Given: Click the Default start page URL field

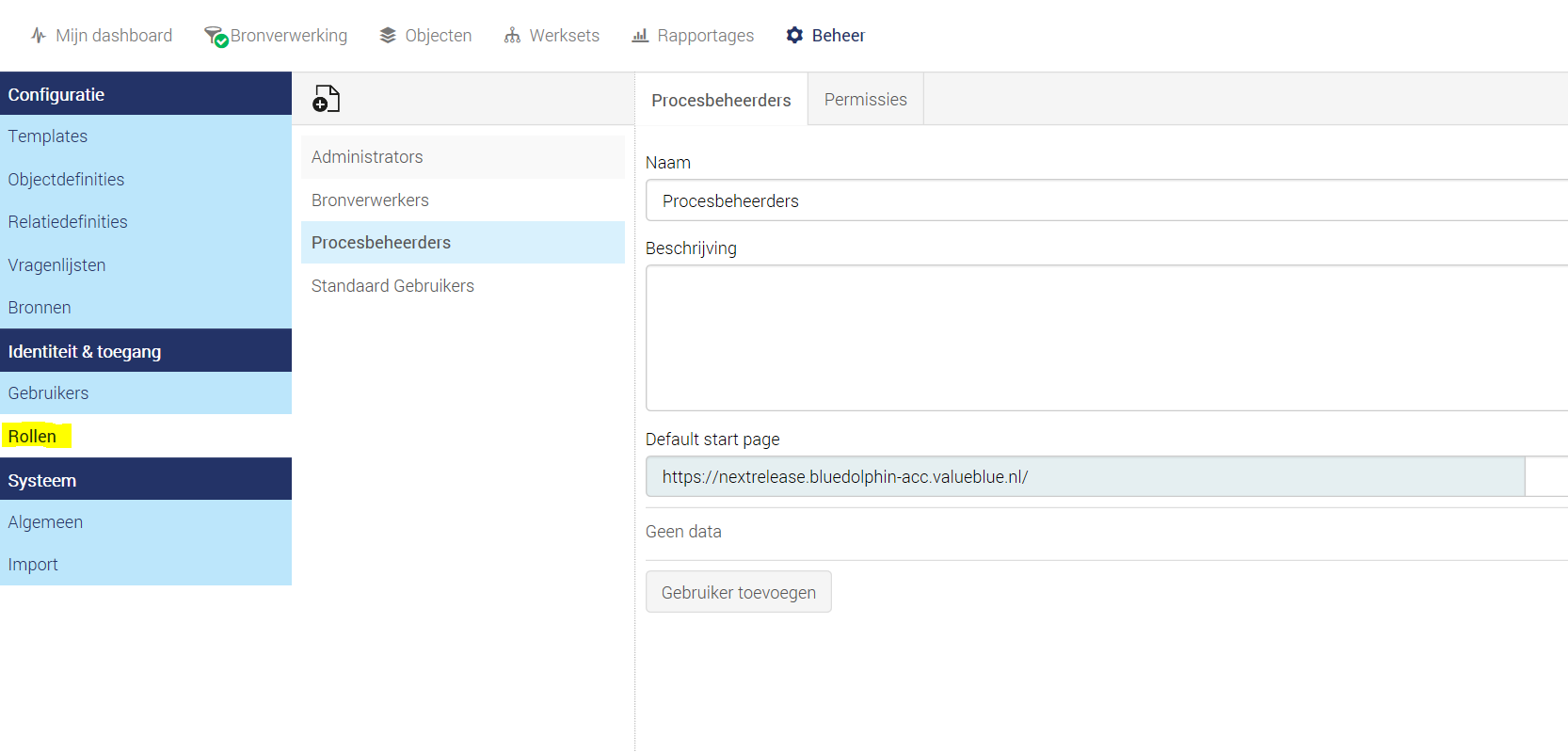Looking at the screenshot, I should pyautogui.click(x=1085, y=476).
